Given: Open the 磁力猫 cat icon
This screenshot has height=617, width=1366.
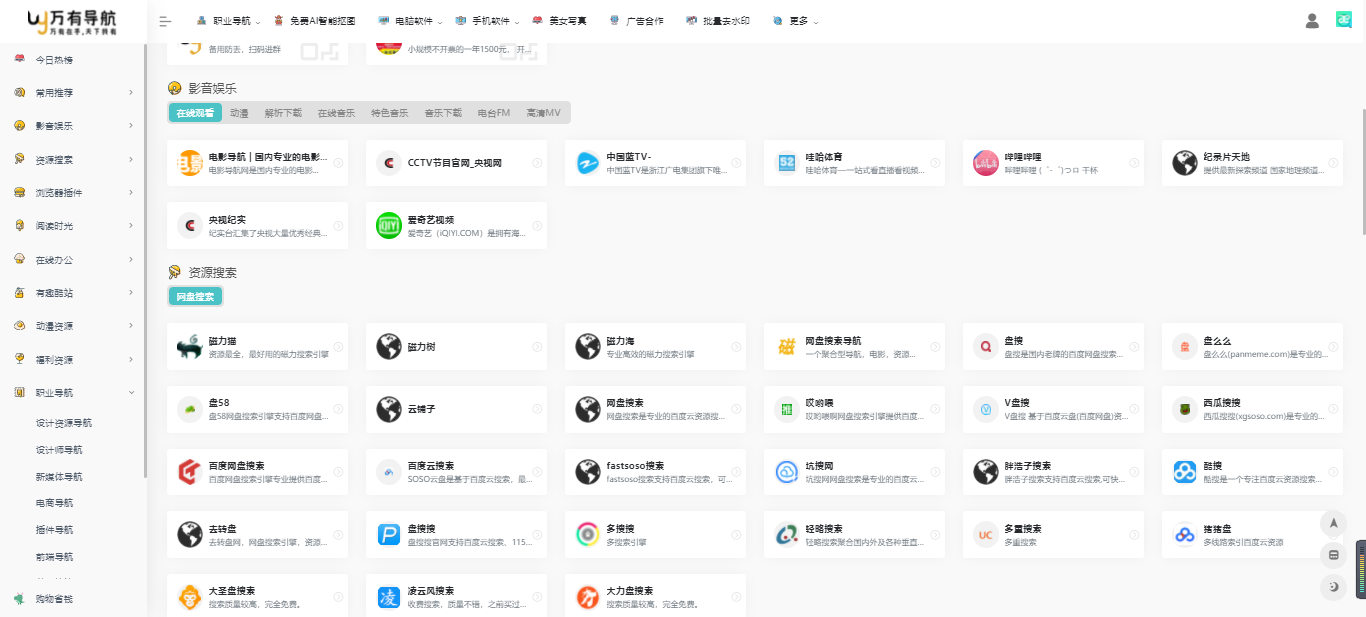Looking at the screenshot, I should click(190, 347).
